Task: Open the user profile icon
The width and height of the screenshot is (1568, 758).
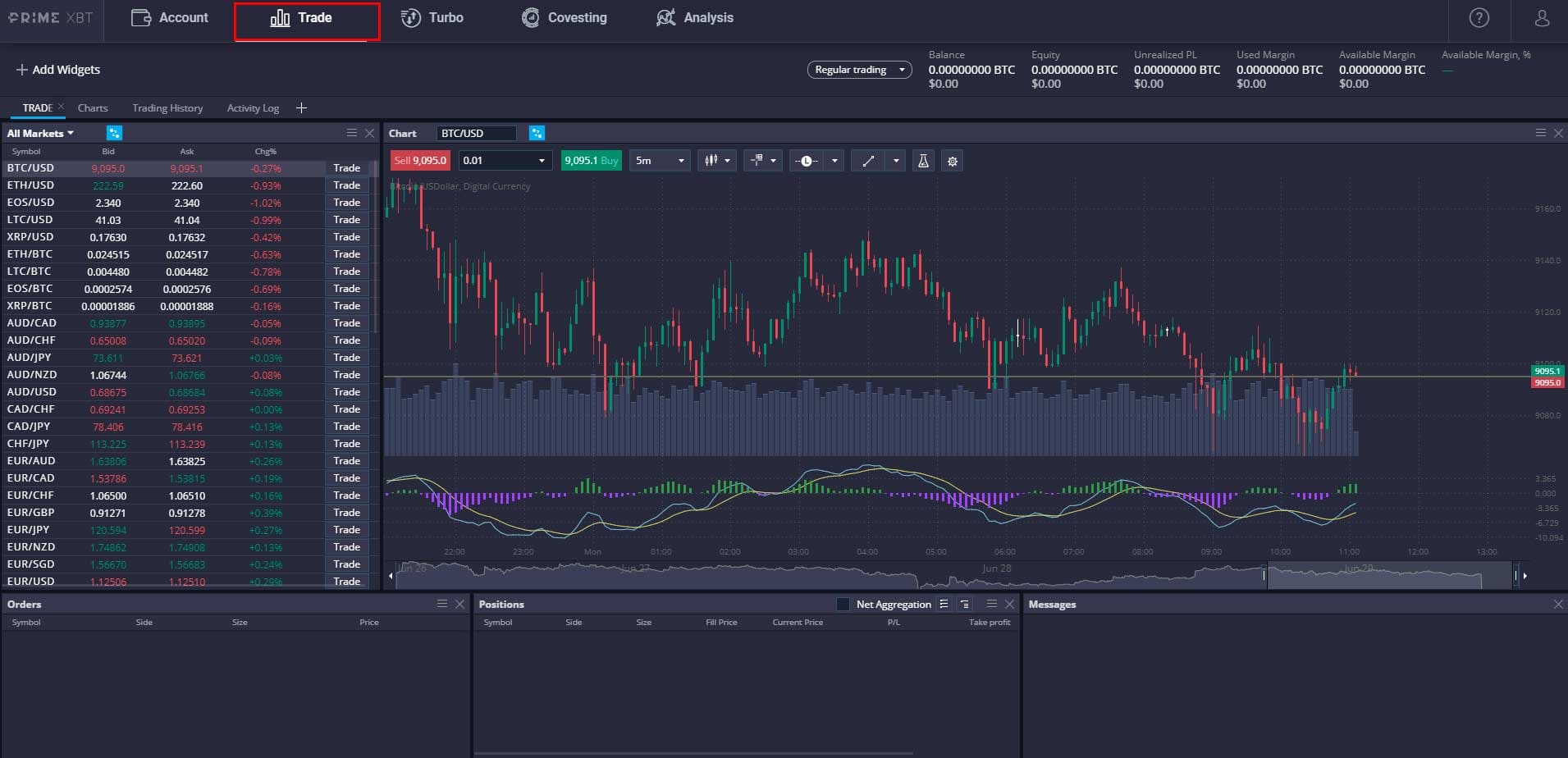Action: click(1542, 18)
